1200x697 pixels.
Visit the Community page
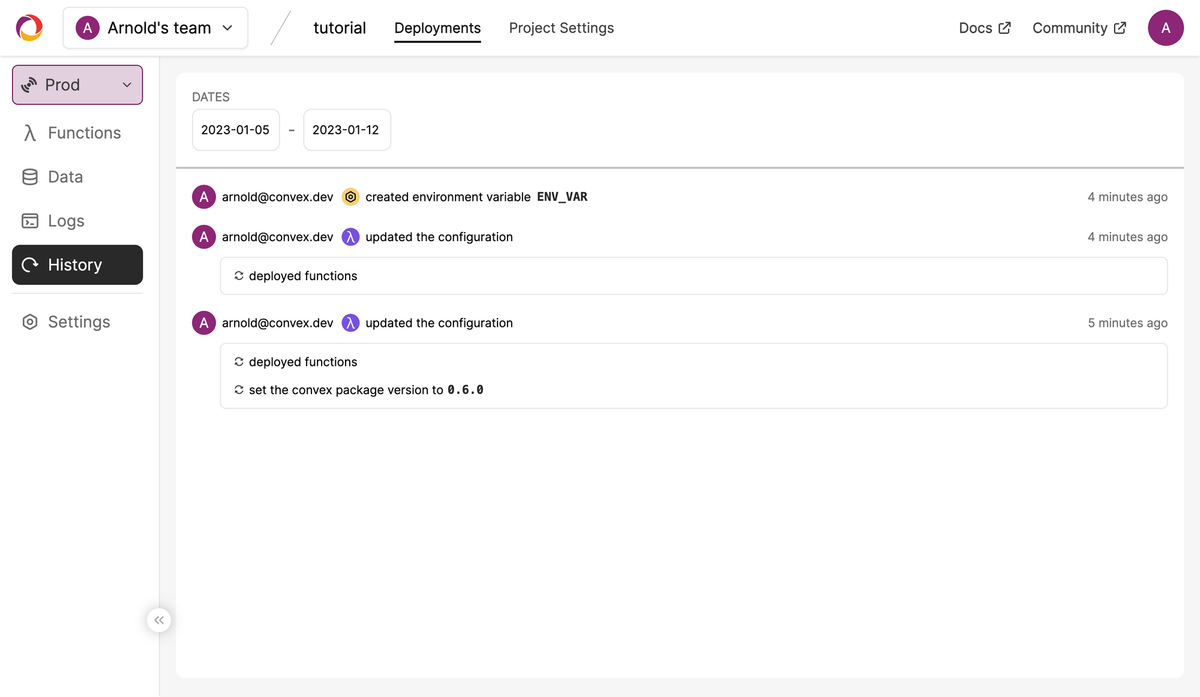(1079, 28)
